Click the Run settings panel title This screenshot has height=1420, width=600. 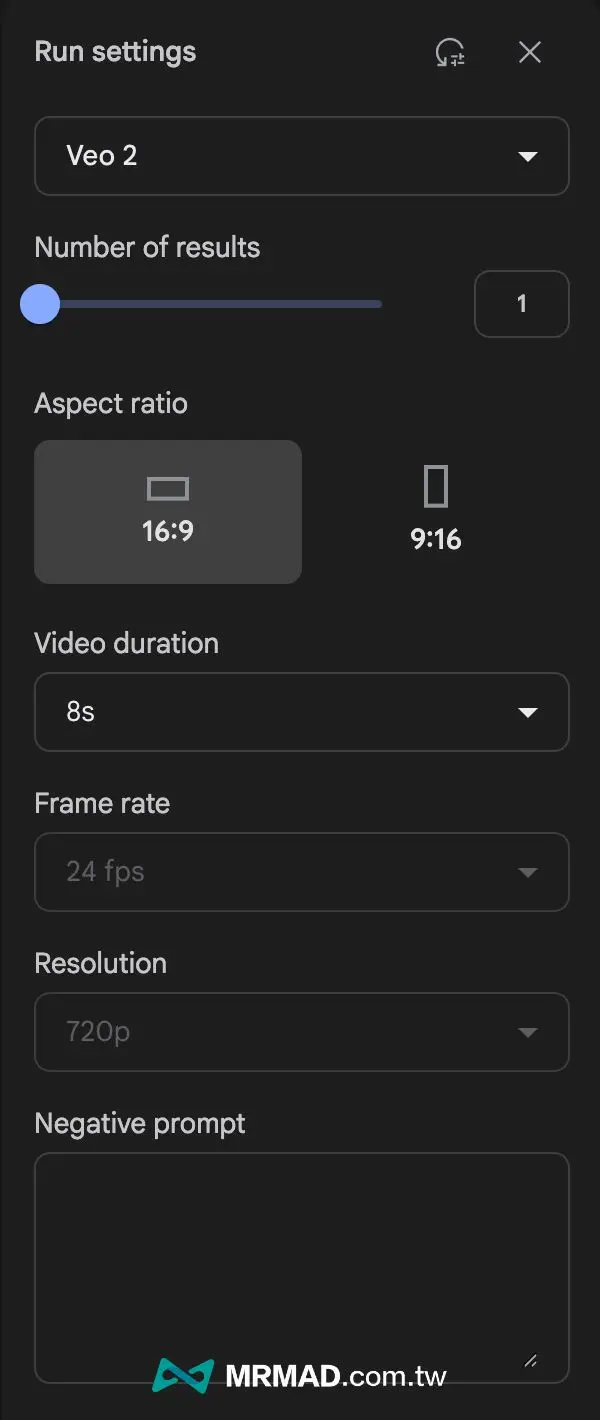tap(115, 52)
